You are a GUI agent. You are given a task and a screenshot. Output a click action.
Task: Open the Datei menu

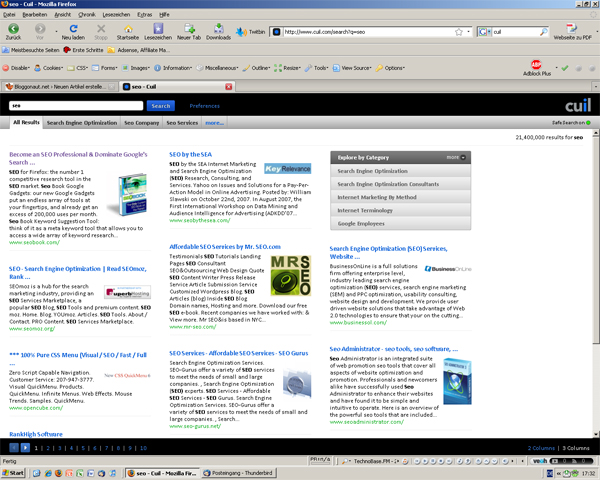[9, 15]
